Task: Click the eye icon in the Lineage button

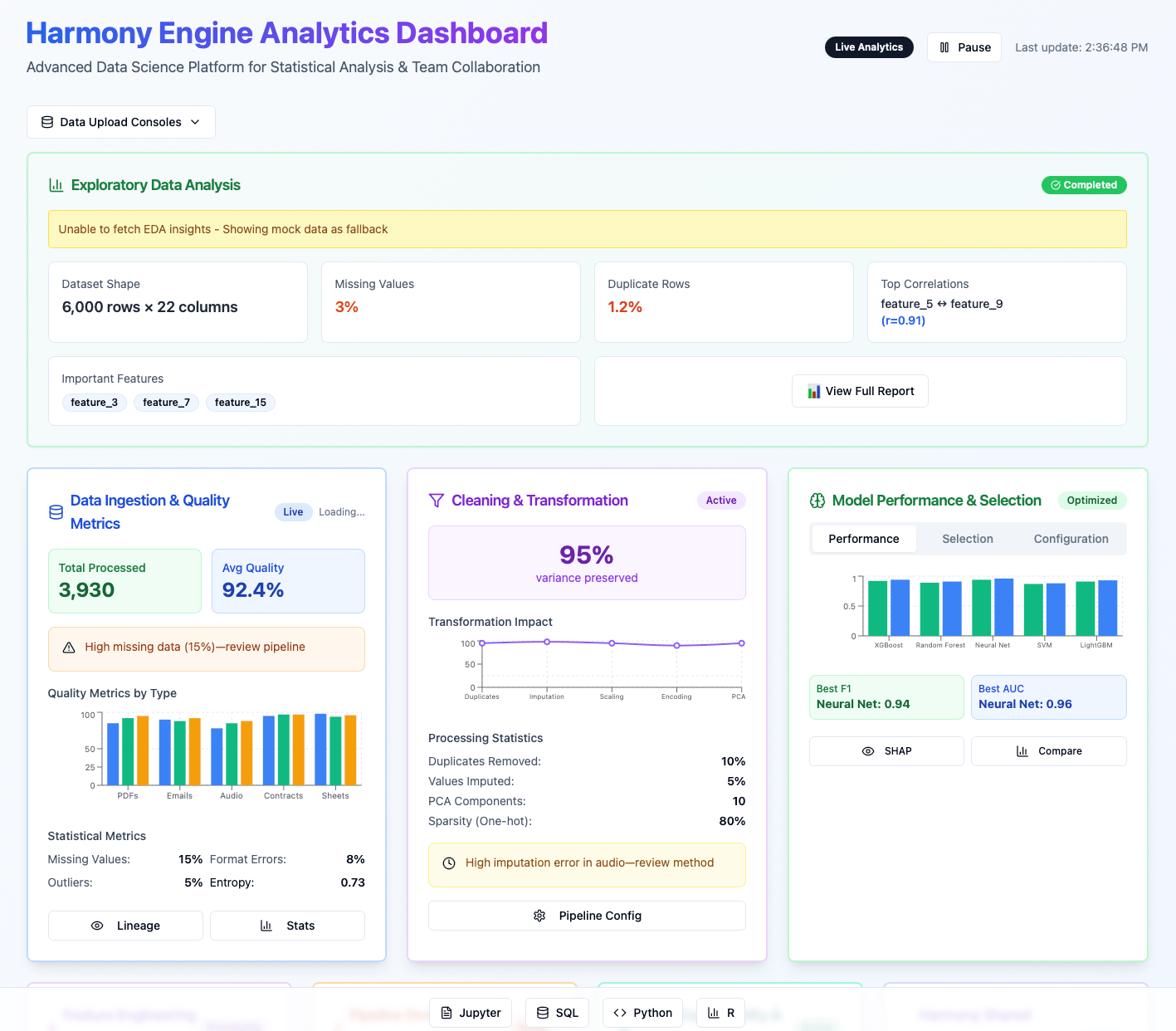Action: [x=97, y=926]
